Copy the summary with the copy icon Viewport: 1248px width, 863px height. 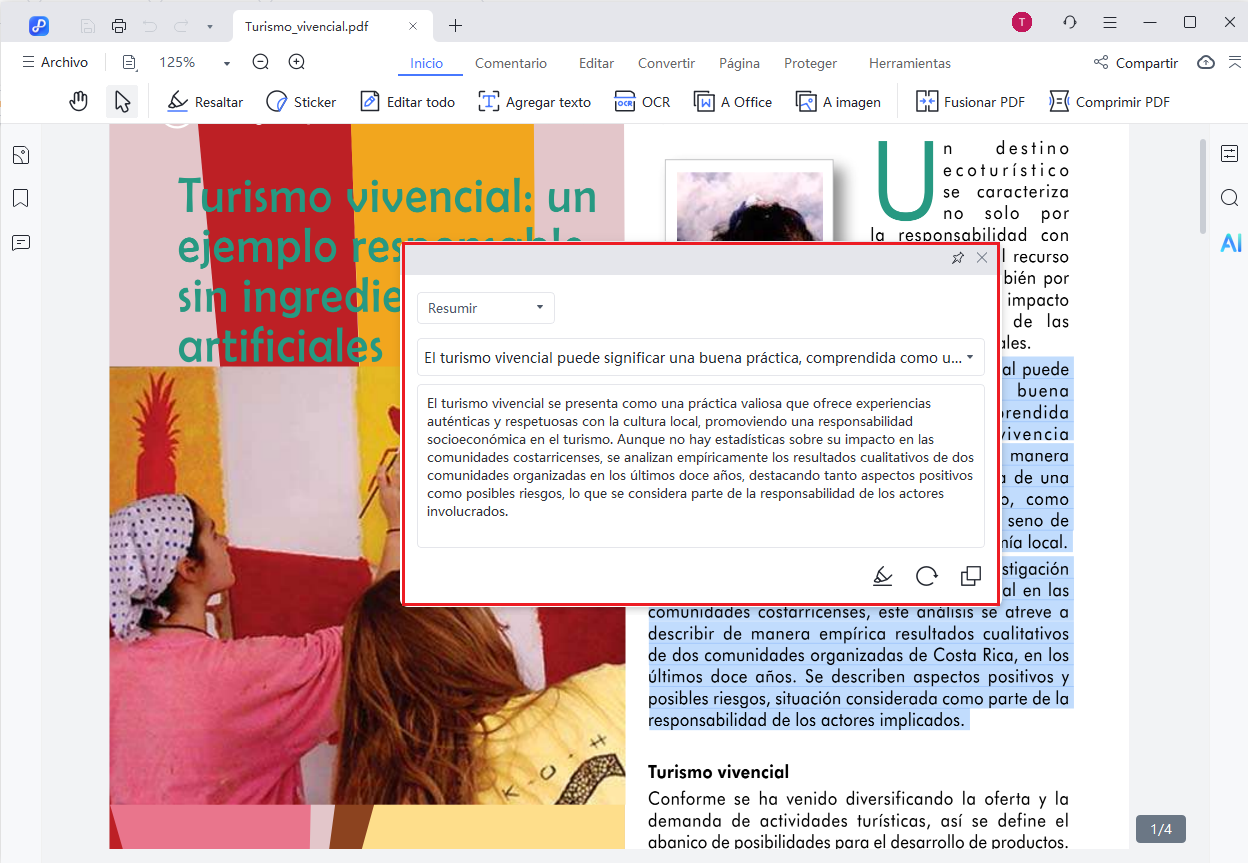[x=970, y=576]
